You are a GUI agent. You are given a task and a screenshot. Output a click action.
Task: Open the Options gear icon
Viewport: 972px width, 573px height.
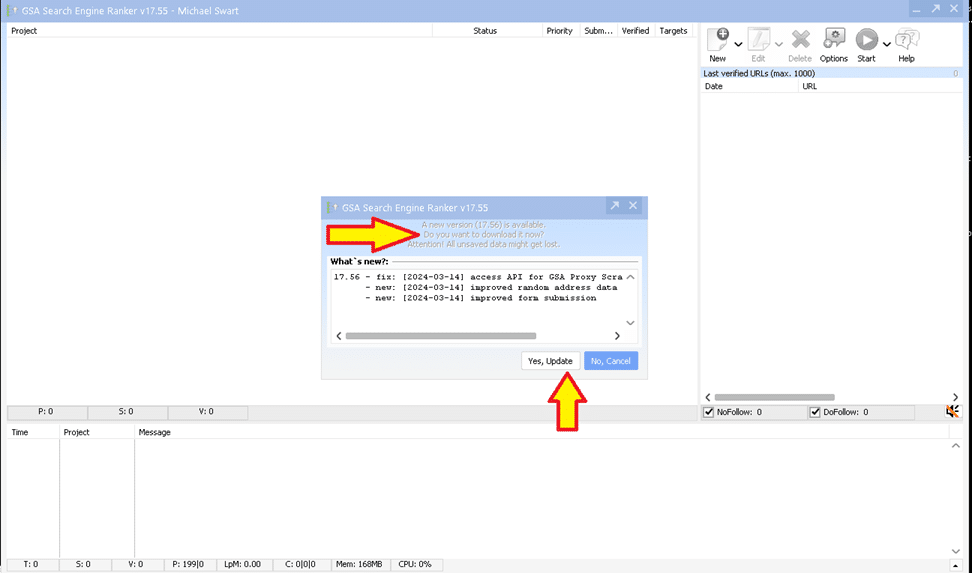[x=834, y=40]
